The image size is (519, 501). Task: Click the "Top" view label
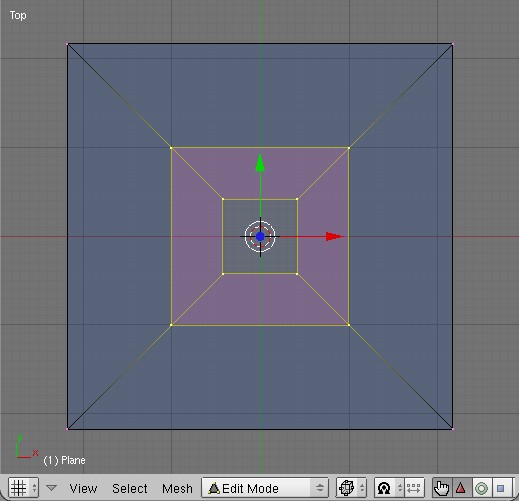18,15
